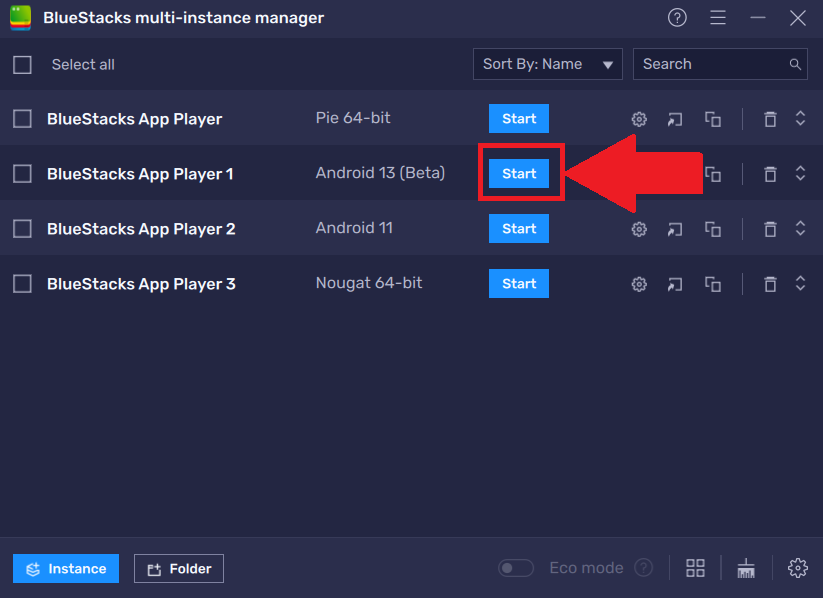Image resolution: width=823 pixels, height=598 pixels.
Task: Start the Pie 64-bit instance
Action: click(519, 118)
